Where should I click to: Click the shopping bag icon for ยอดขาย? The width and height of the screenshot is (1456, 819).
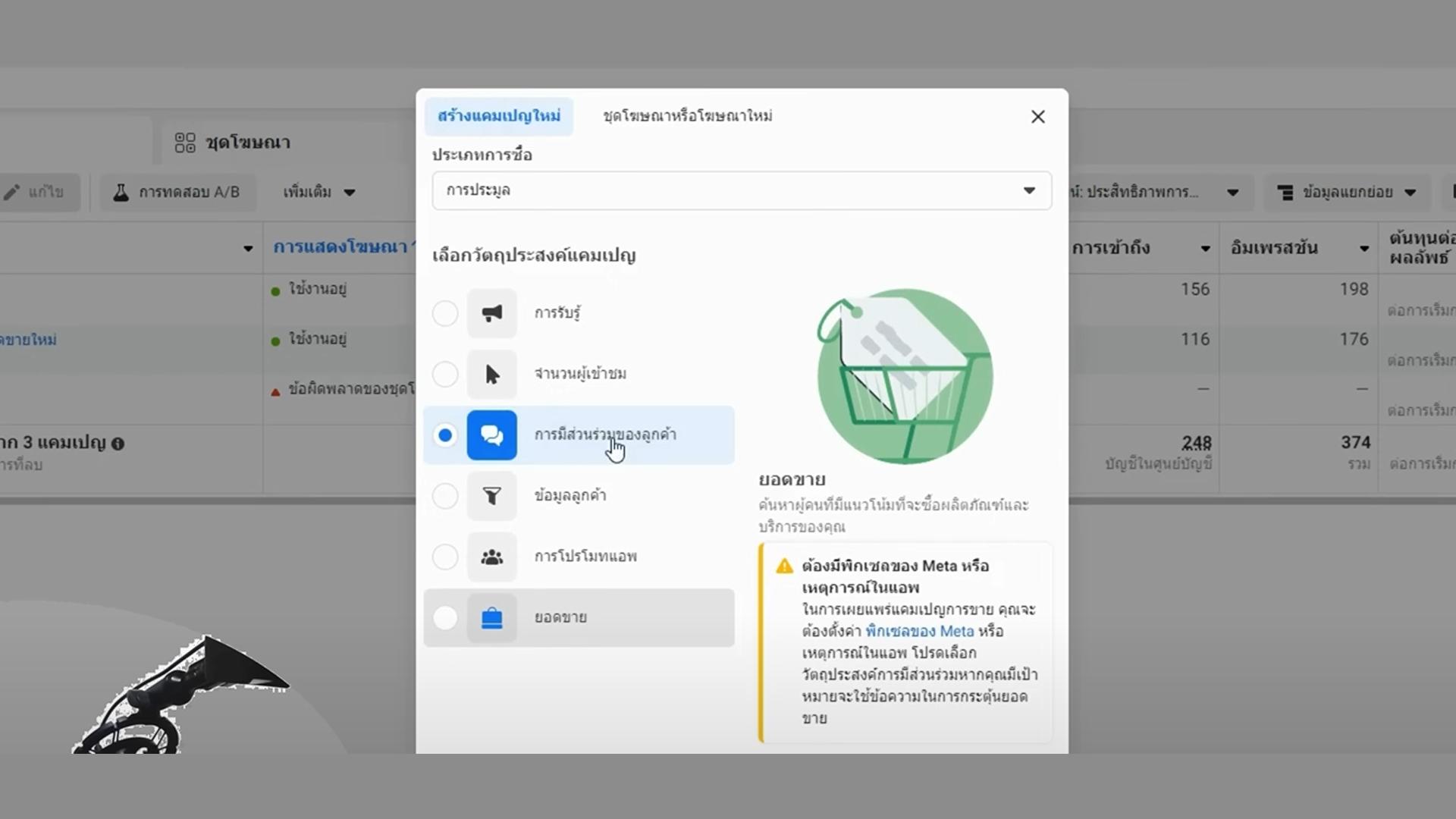pos(491,618)
